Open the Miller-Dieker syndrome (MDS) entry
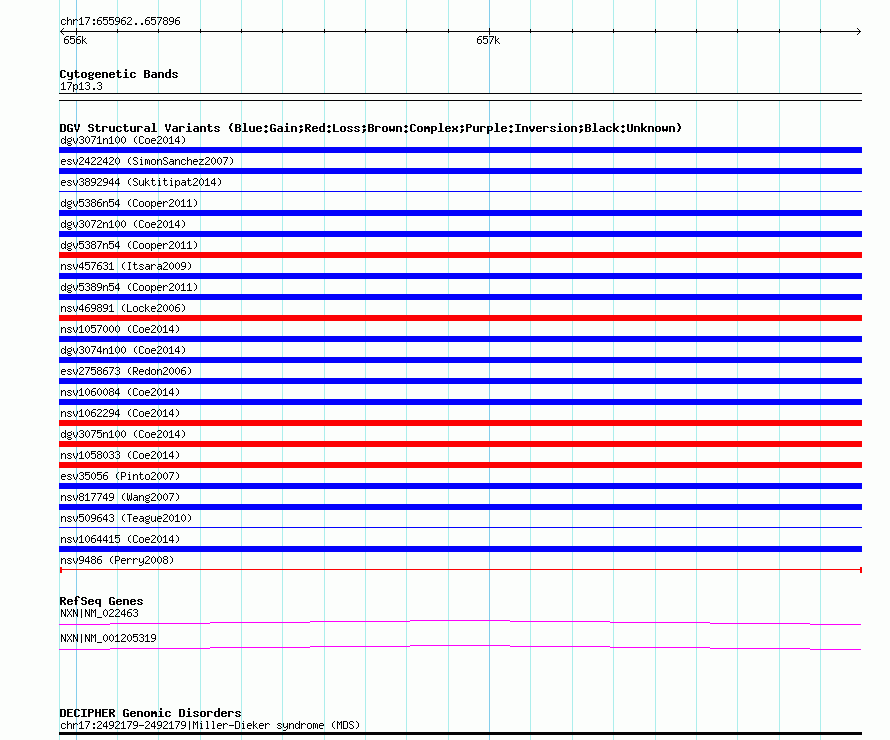Viewport: 890px width, 740px height. 210,725
